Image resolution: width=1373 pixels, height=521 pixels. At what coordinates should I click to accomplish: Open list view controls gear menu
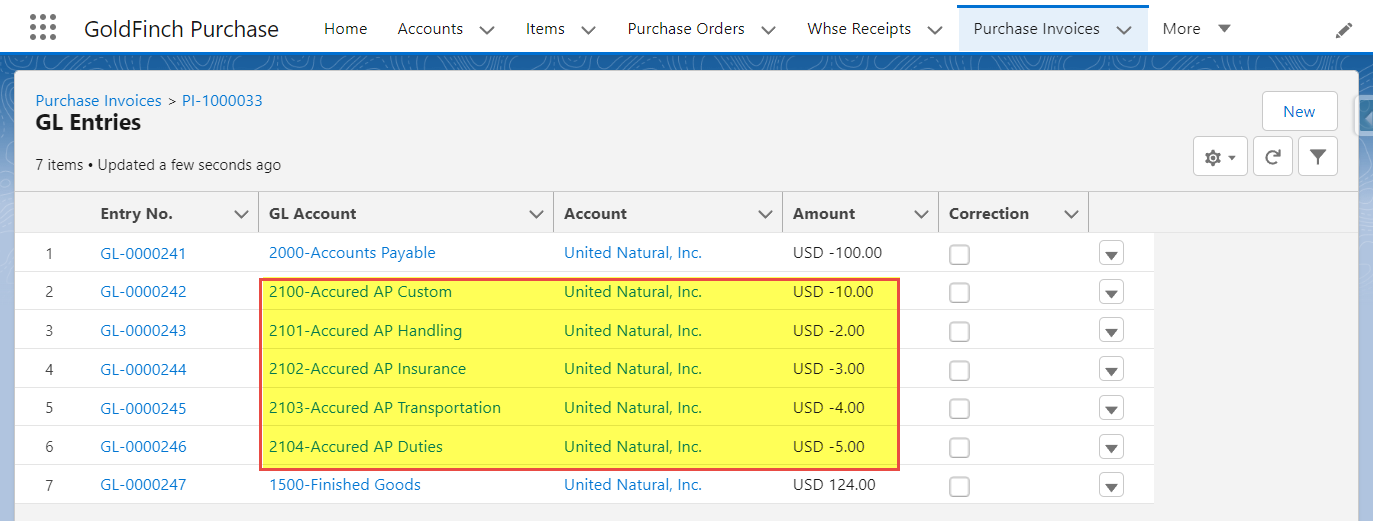1220,157
